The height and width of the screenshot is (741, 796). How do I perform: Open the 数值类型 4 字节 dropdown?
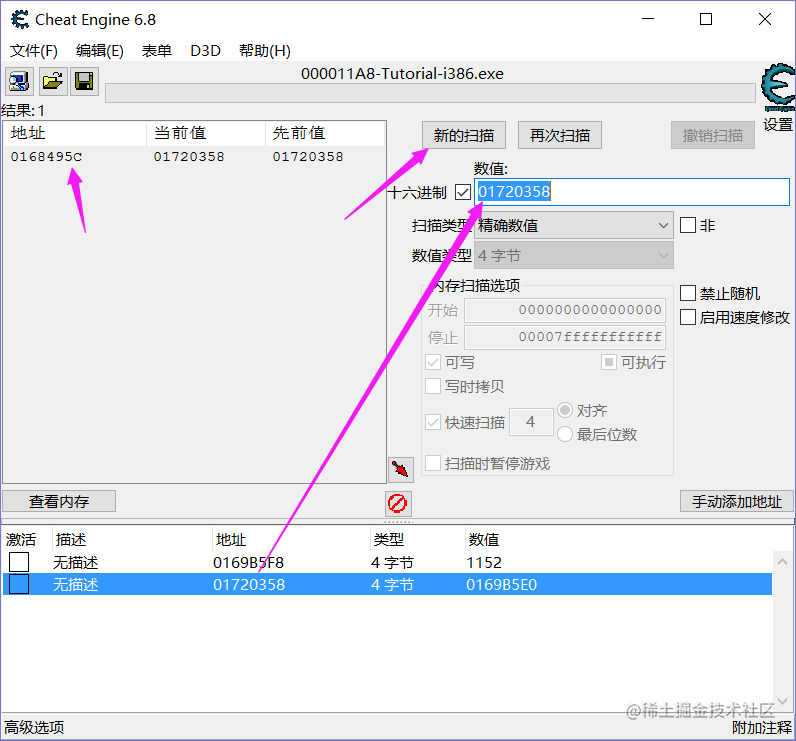click(x=574, y=256)
